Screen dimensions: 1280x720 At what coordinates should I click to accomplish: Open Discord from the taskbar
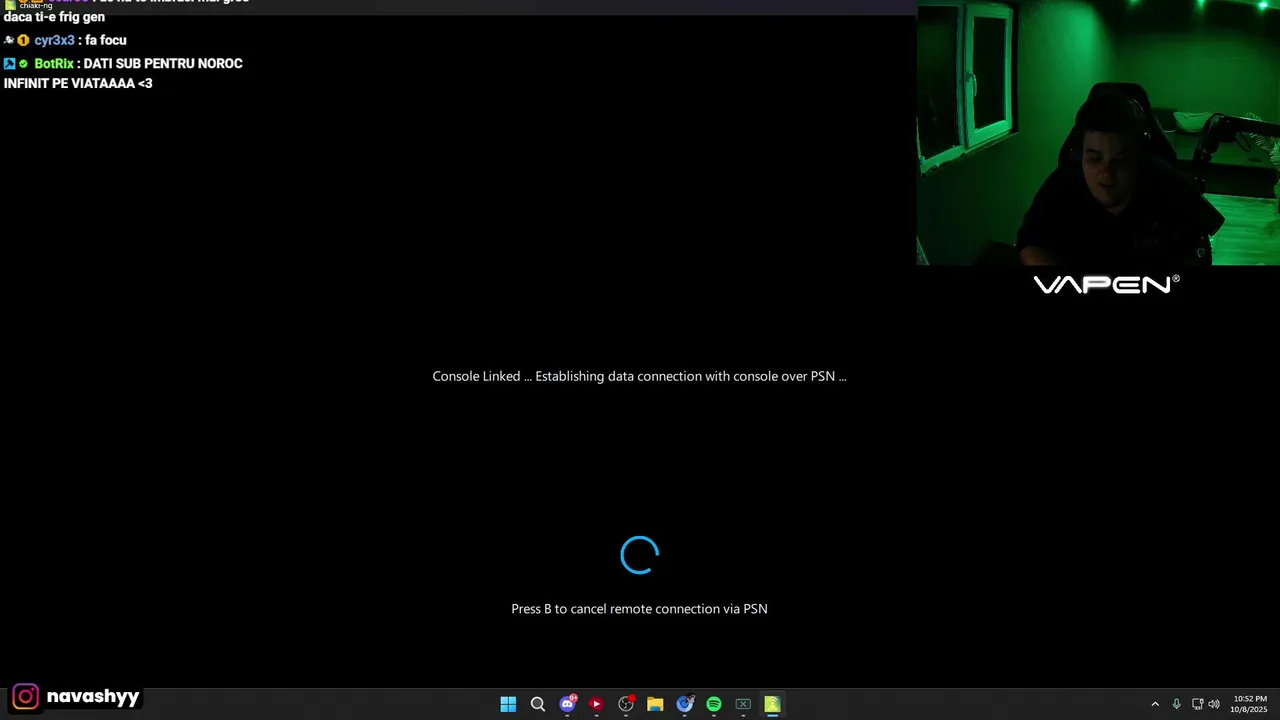[x=568, y=704]
